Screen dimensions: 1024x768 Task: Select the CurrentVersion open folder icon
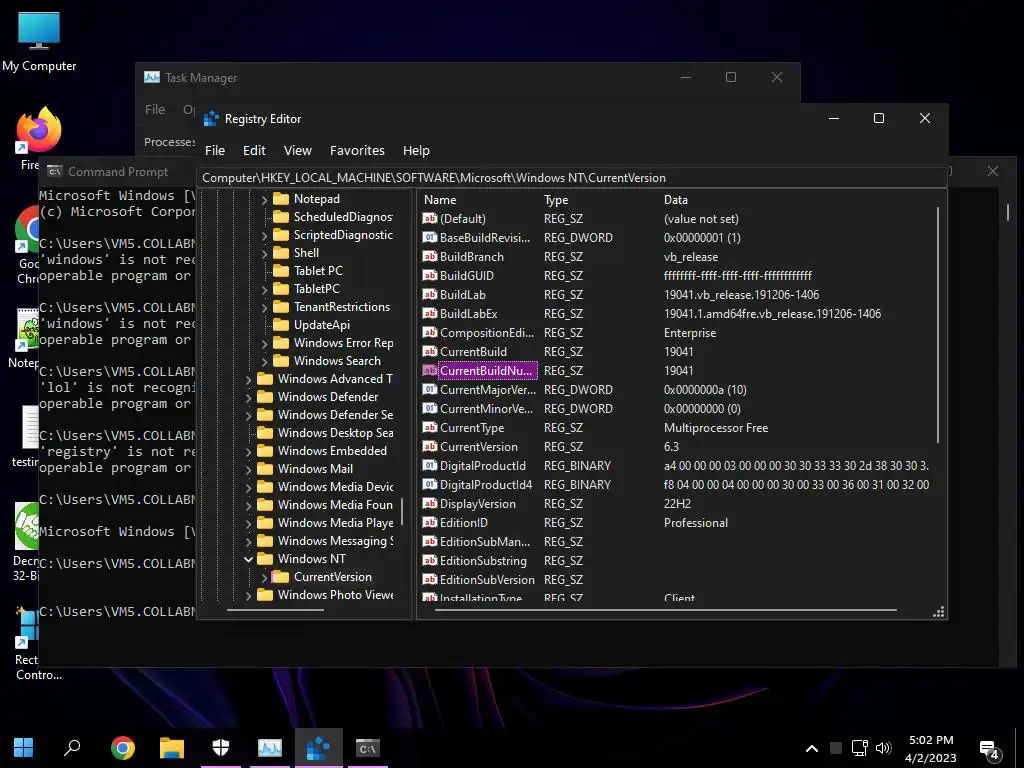tap(281, 577)
